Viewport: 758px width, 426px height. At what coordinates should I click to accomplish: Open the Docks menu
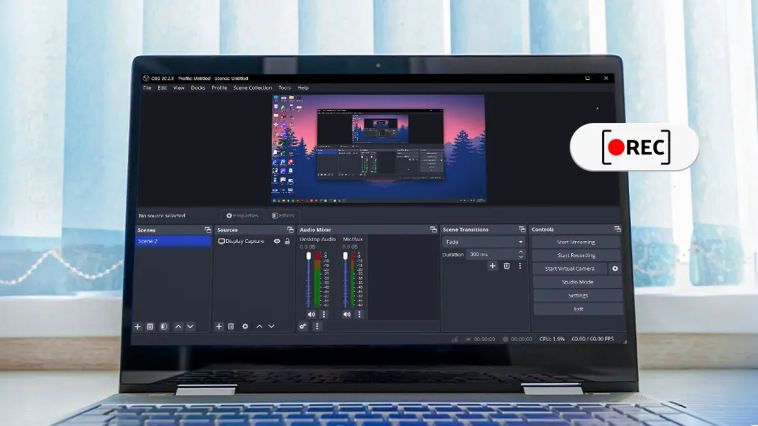198,88
